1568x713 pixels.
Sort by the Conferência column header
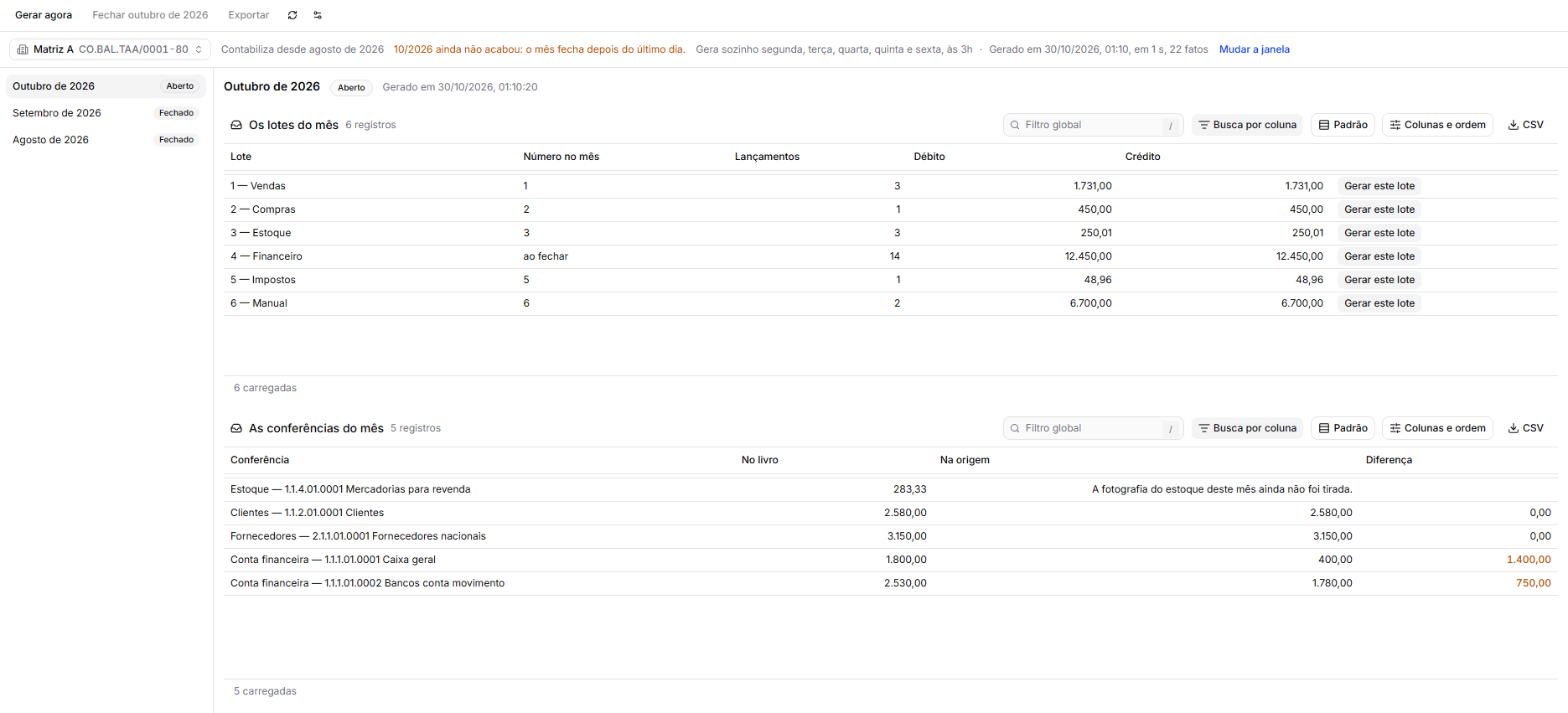click(260, 460)
